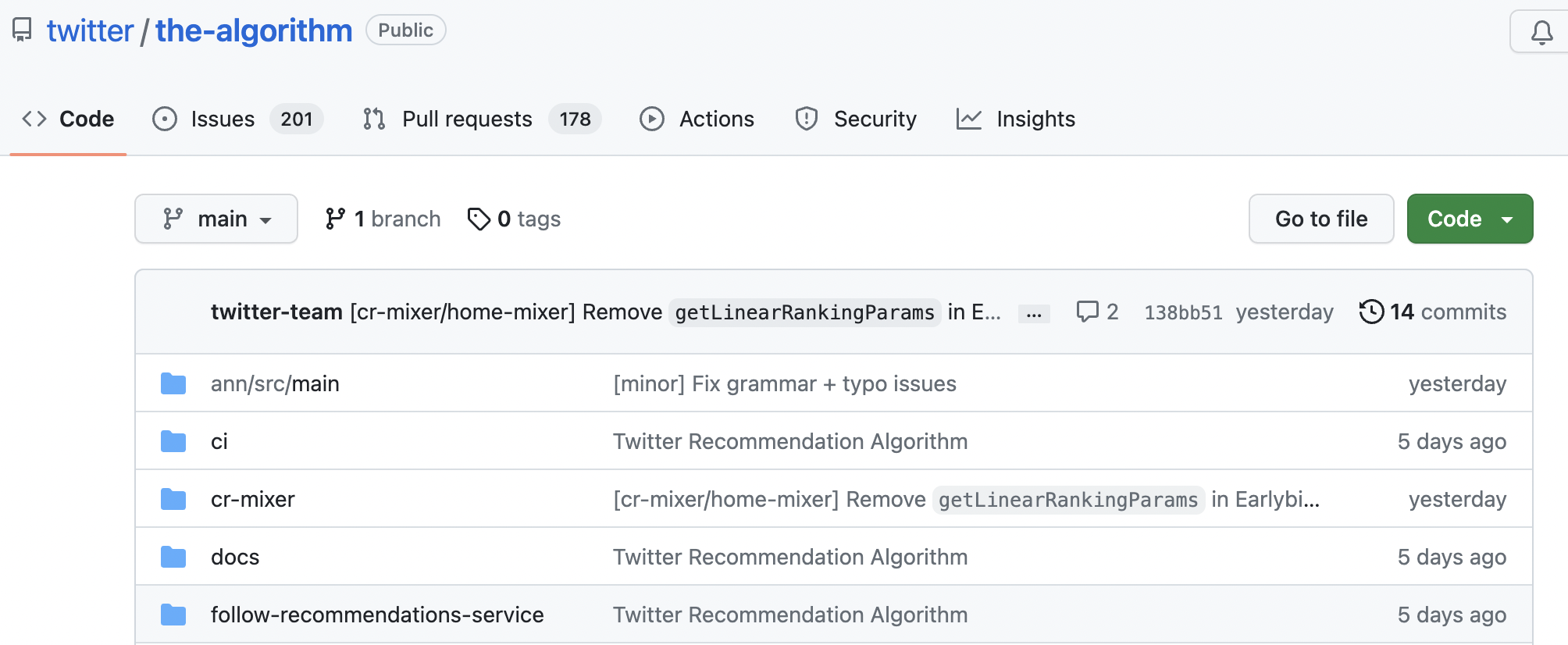Viewport: 1568px width, 645px height.
Task: Open the twitter owner link
Action: tap(90, 30)
